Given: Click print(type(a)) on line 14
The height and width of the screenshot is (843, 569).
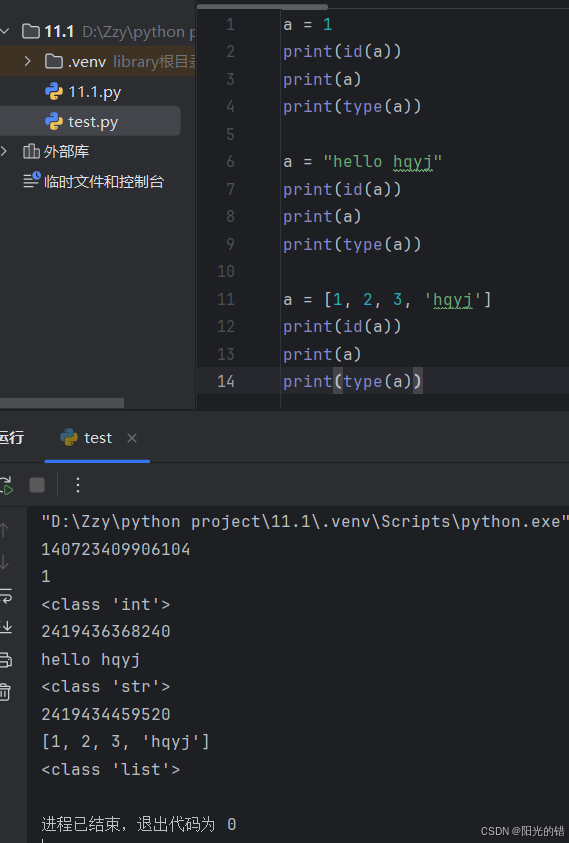Looking at the screenshot, I should coord(352,382).
